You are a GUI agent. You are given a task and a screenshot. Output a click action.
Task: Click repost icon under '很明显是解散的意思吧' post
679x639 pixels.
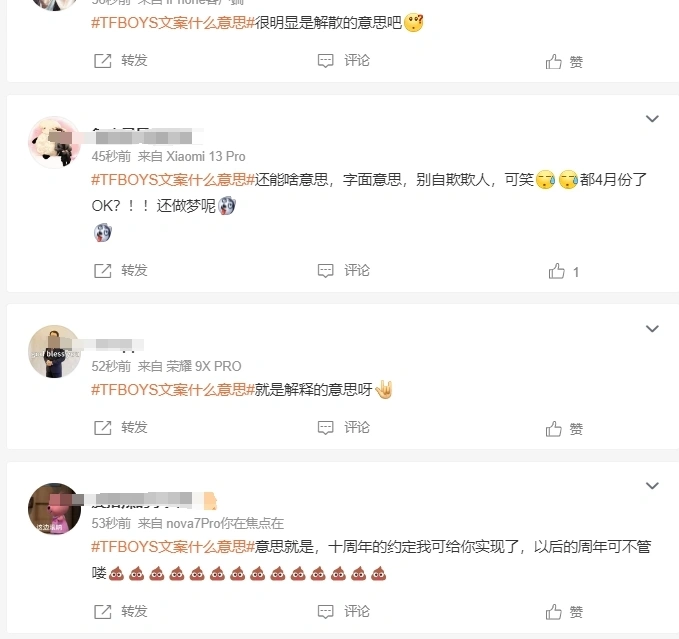click(103, 61)
